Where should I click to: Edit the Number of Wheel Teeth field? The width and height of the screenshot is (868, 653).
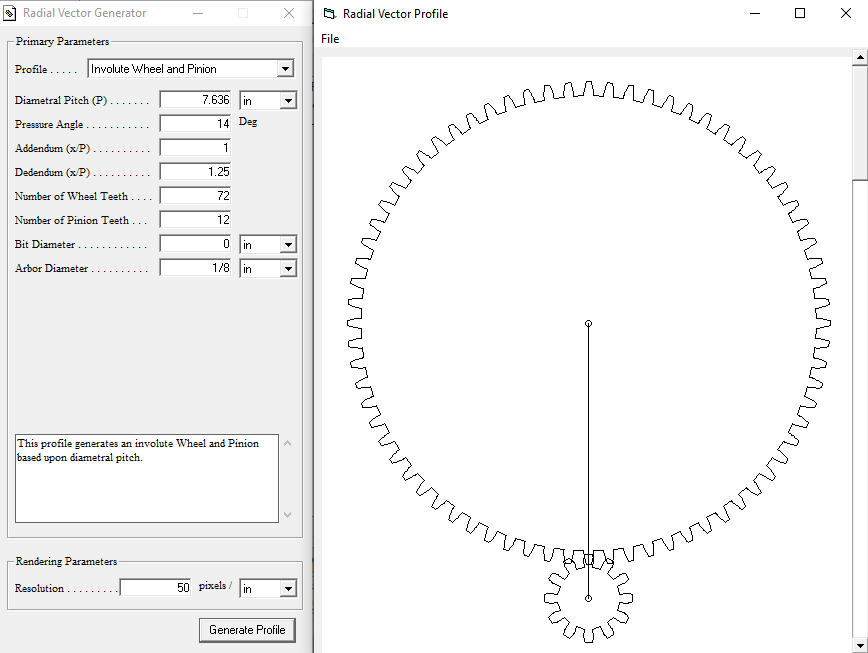[194, 195]
